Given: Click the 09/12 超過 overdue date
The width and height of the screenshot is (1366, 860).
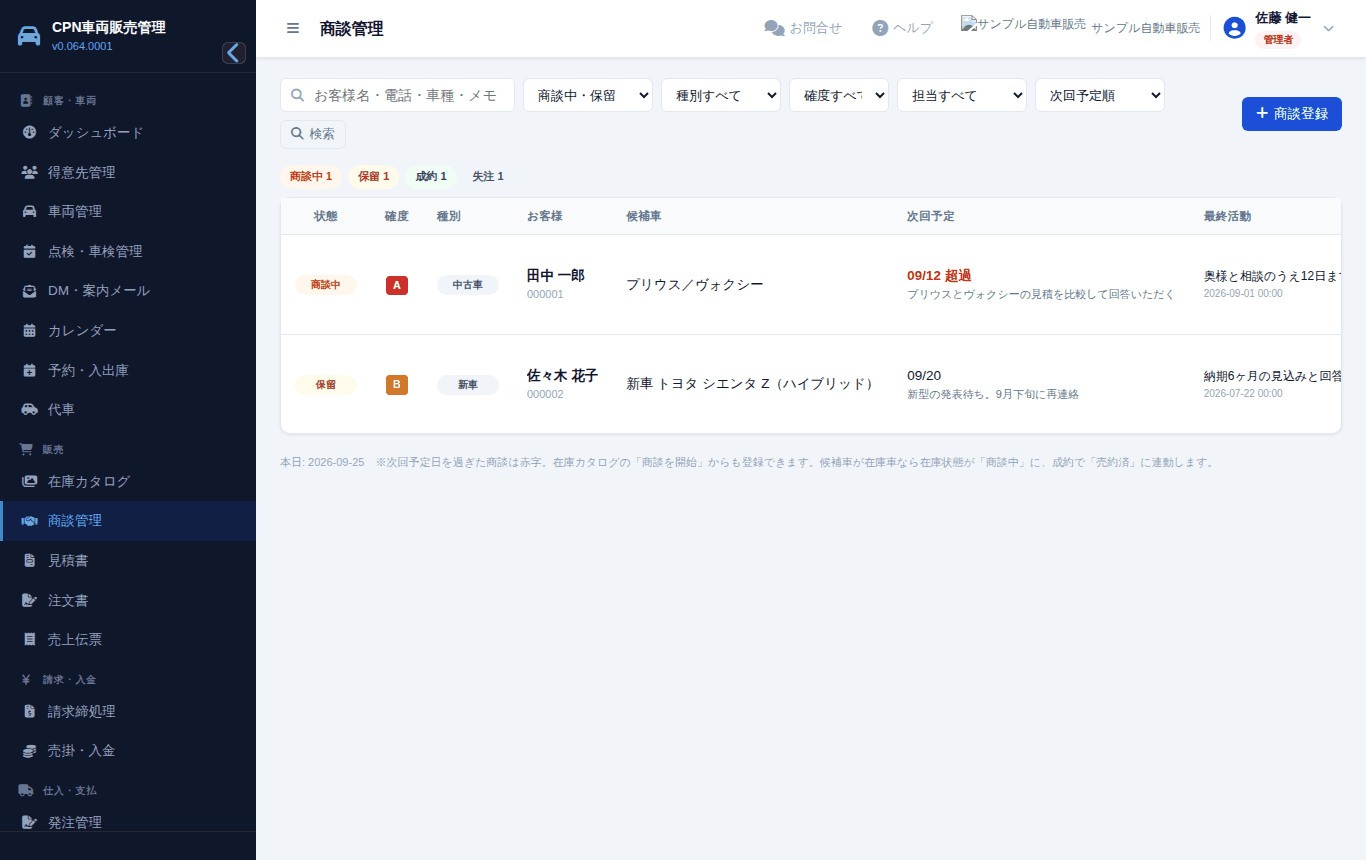Looking at the screenshot, I should click(939, 276).
